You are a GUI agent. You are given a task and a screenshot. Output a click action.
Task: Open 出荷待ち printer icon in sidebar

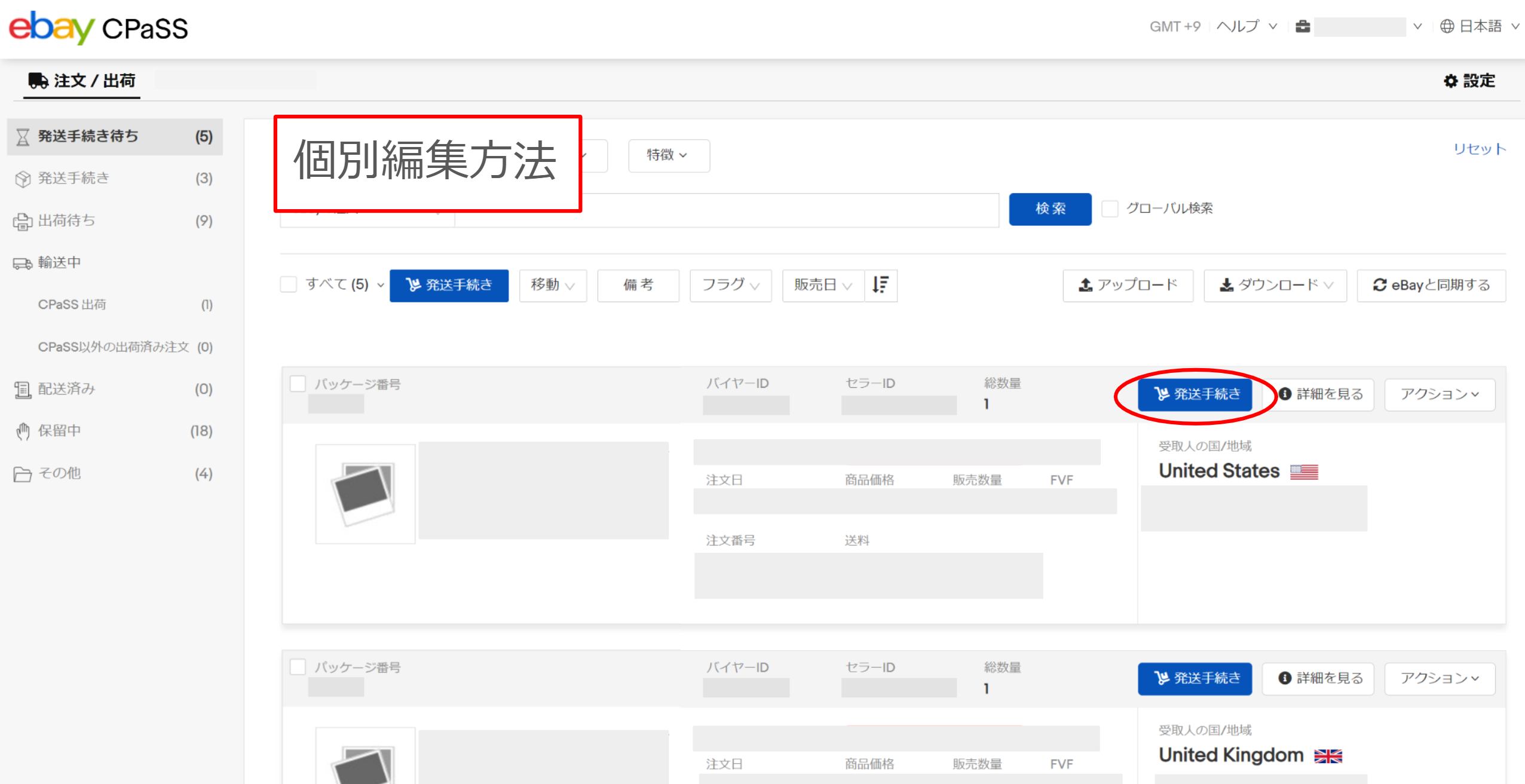coord(23,221)
